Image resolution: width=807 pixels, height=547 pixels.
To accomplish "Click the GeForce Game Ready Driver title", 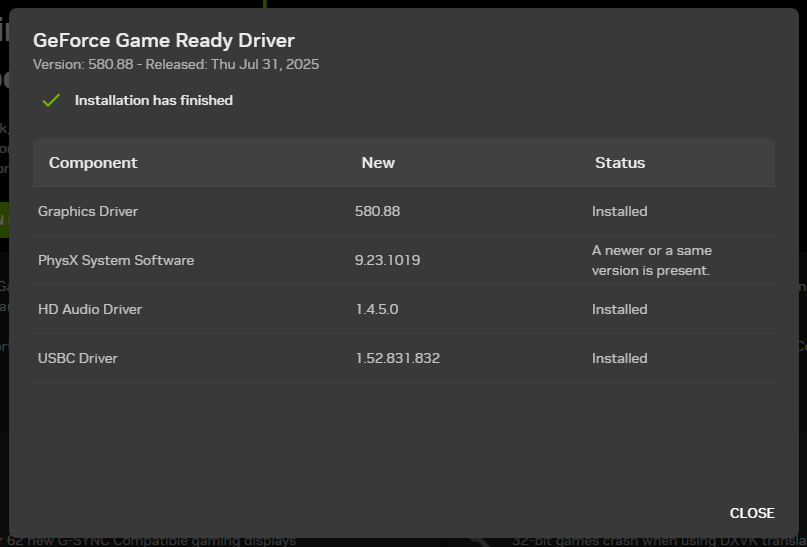I will tap(164, 40).
